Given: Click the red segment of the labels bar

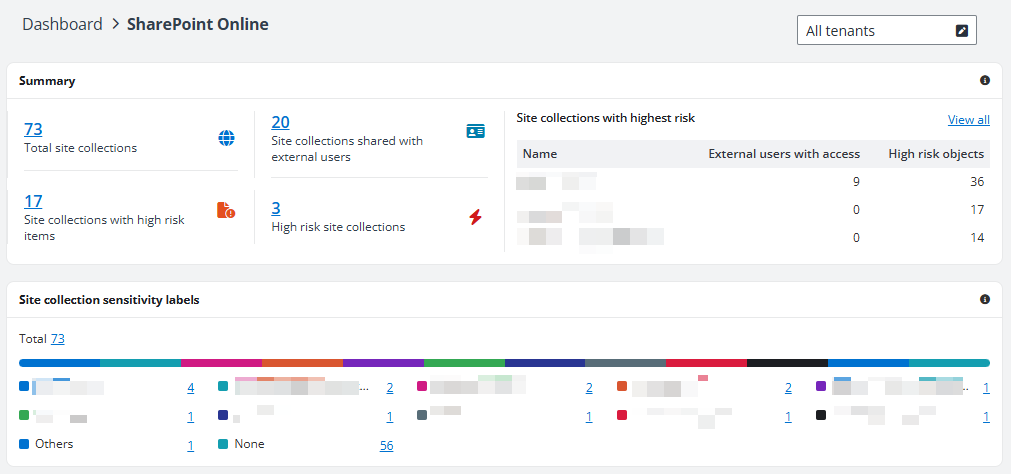Looking at the screenshot, I should (707, 363).
